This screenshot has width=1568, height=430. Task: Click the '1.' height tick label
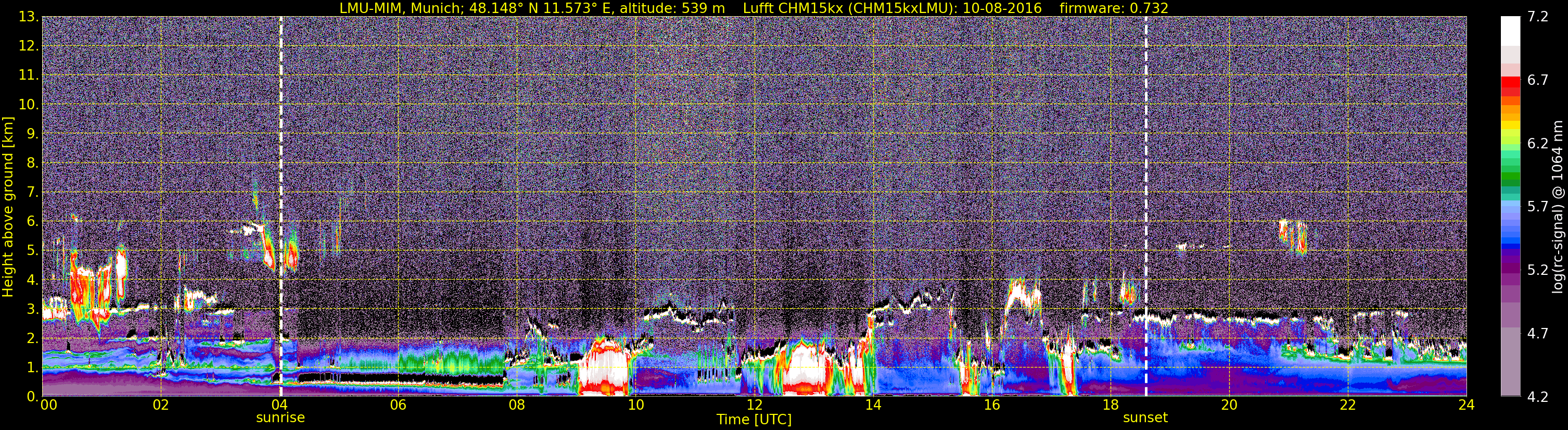tap(32, 367)
